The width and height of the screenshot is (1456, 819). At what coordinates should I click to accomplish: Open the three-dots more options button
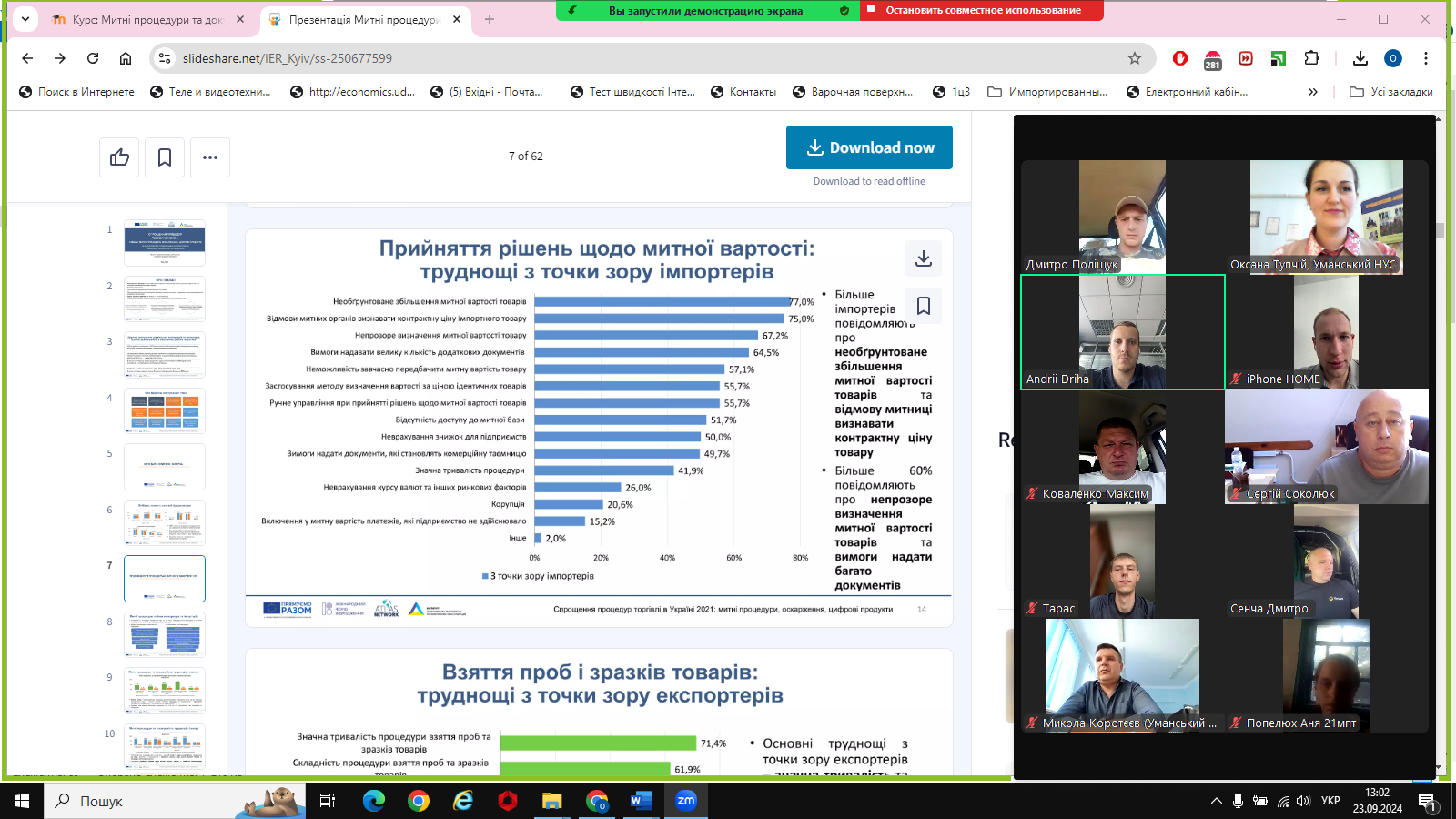[210, 157]
